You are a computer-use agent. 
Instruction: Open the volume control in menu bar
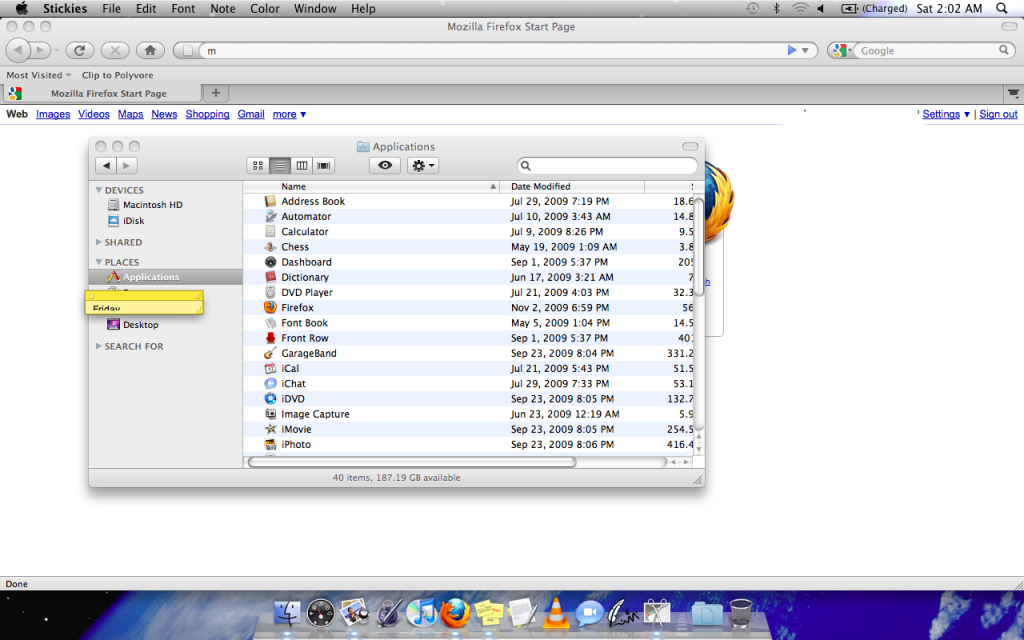(821, 8)
